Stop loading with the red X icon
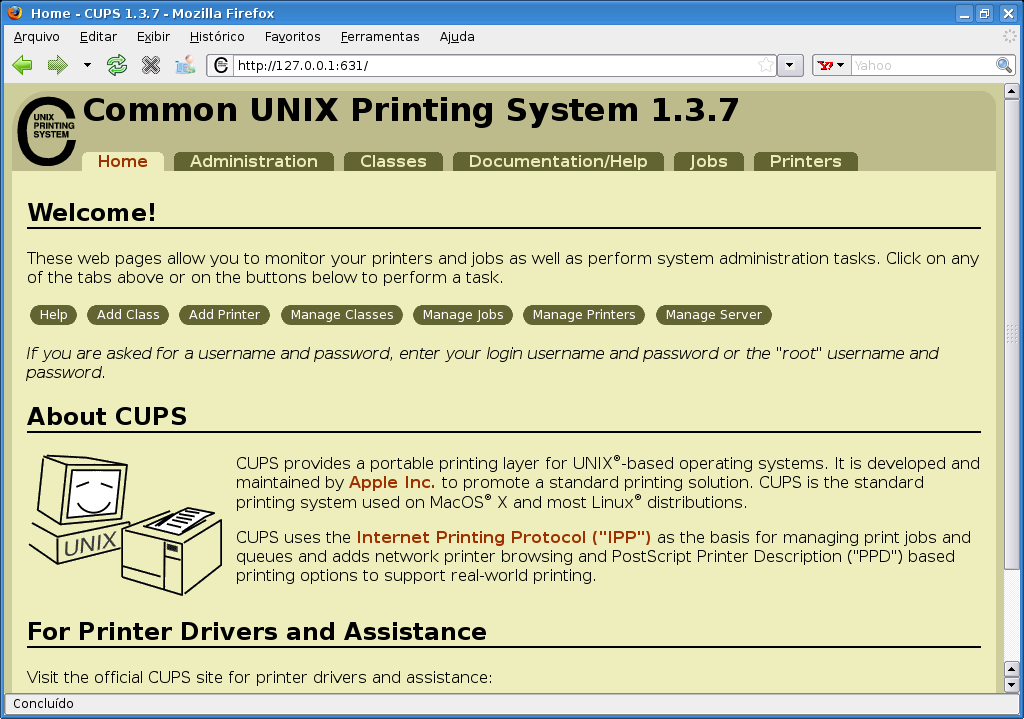Viewport: 1024px width, 719px height. [151, 65]
